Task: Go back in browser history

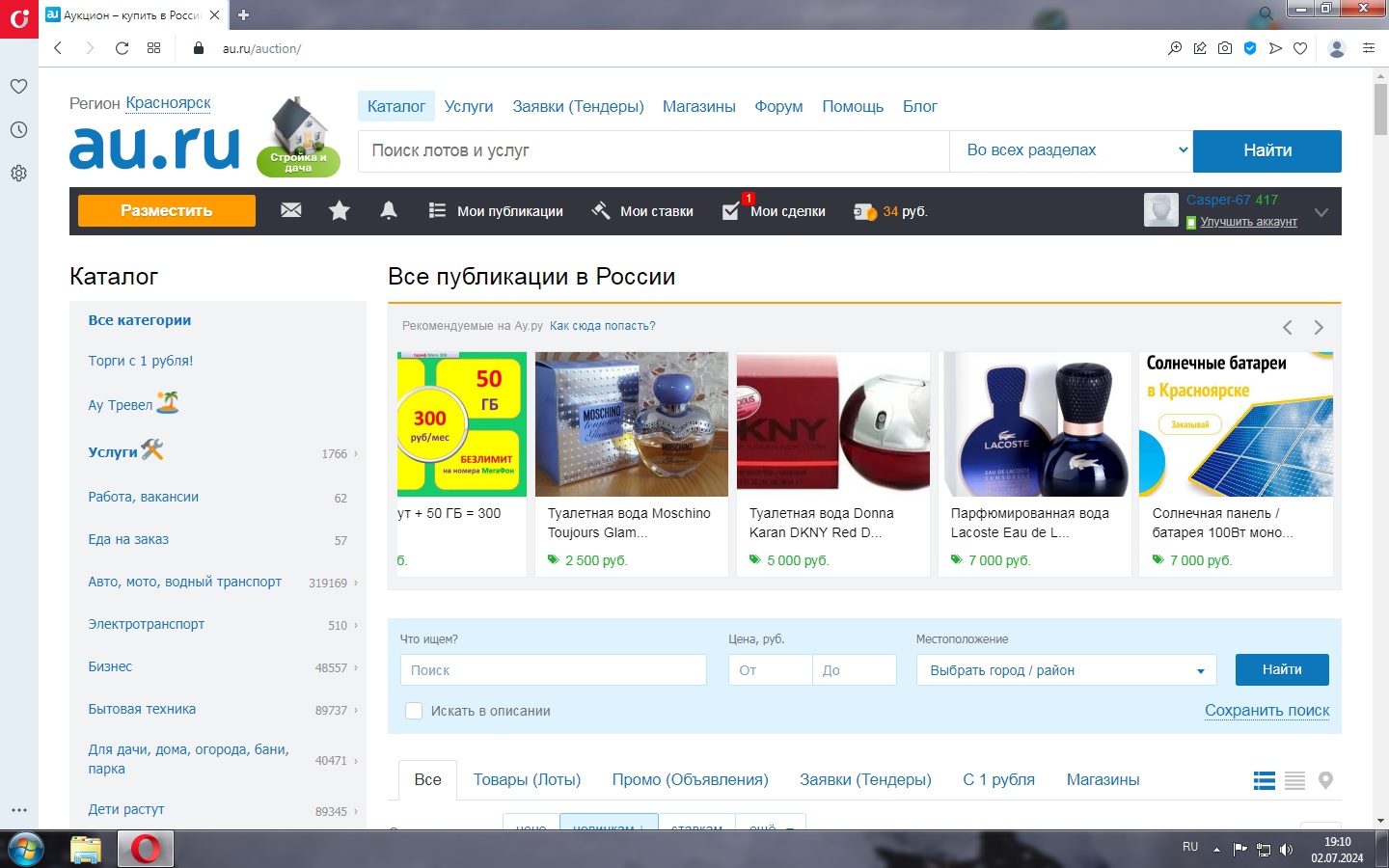Action: tap(58, 48)
